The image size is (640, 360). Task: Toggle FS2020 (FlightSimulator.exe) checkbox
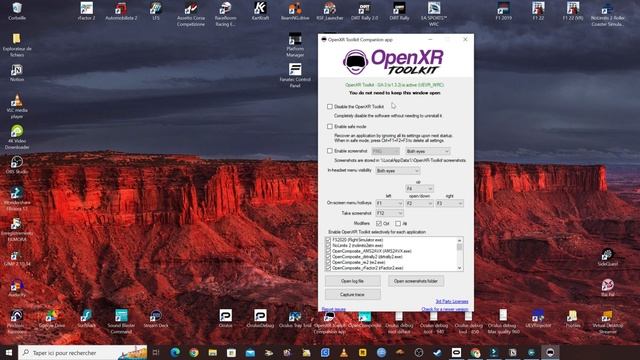coord(328,240)
